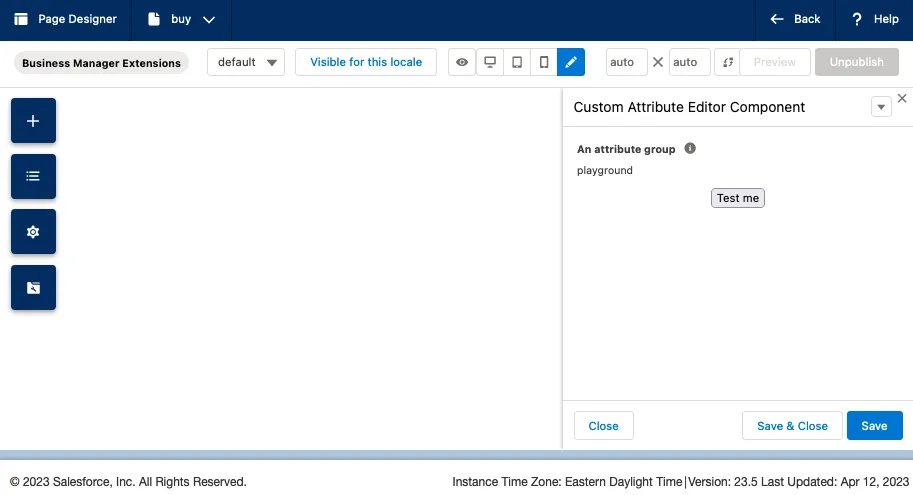This screenshot has height=495, width=913.
Task: Toggle the pencil edit mode button
Action: [x=571, y=62]
